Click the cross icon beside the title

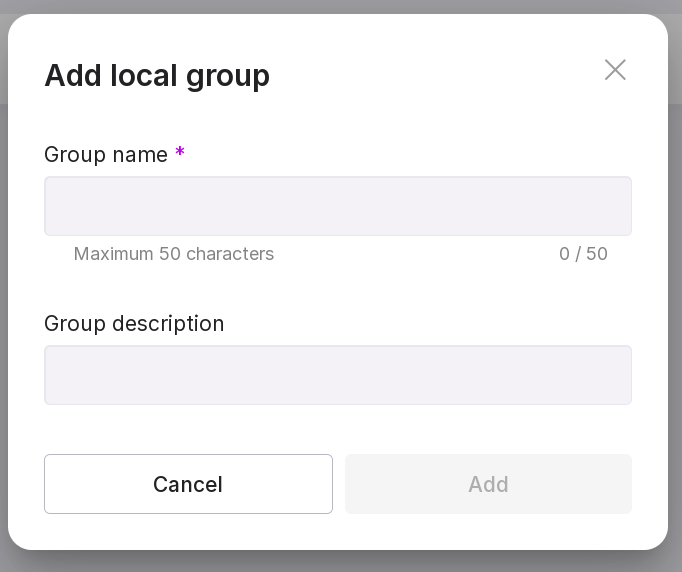click(x=615, y=70)
